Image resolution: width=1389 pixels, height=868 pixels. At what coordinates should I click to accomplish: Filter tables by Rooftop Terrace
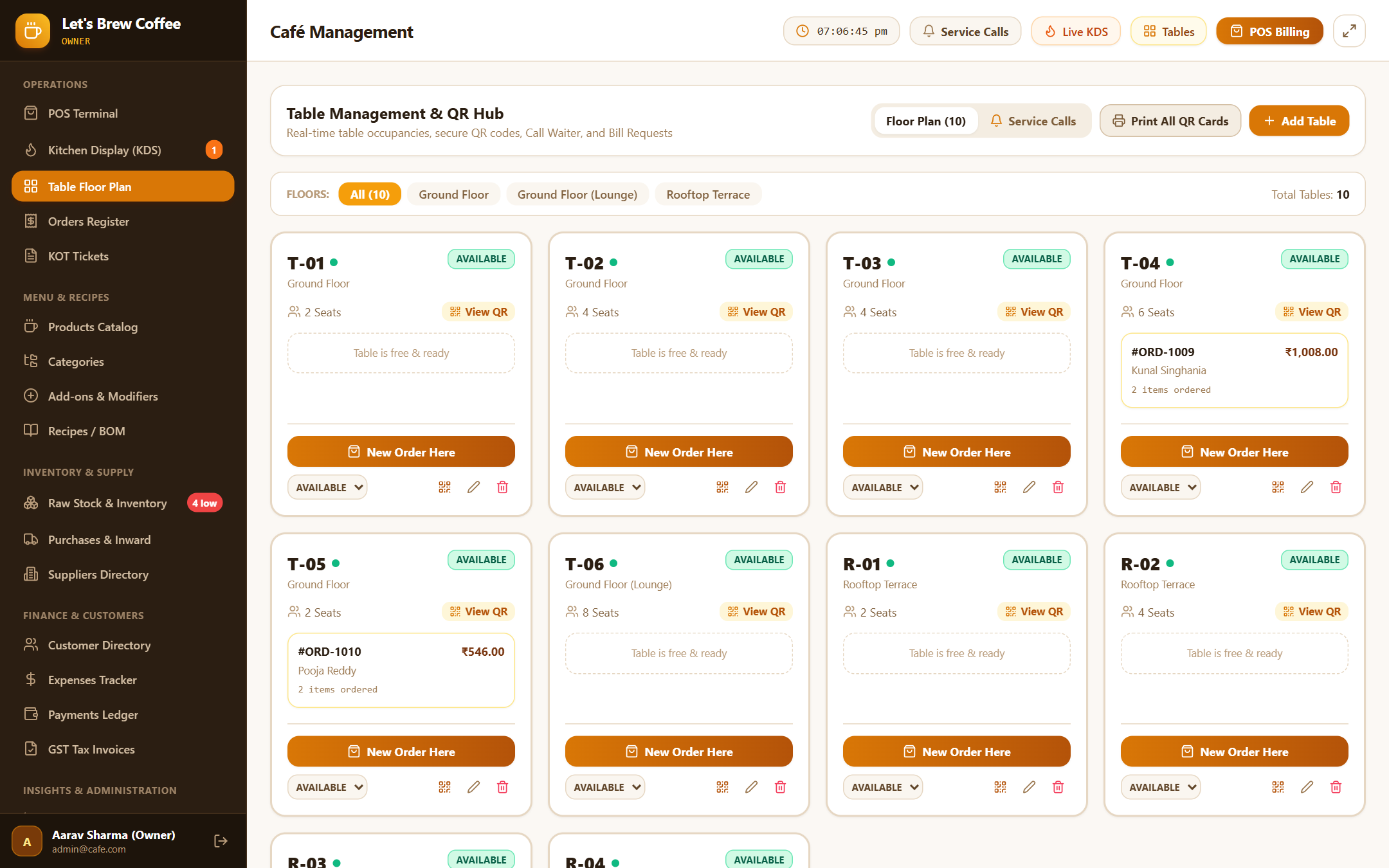(708, 194)
